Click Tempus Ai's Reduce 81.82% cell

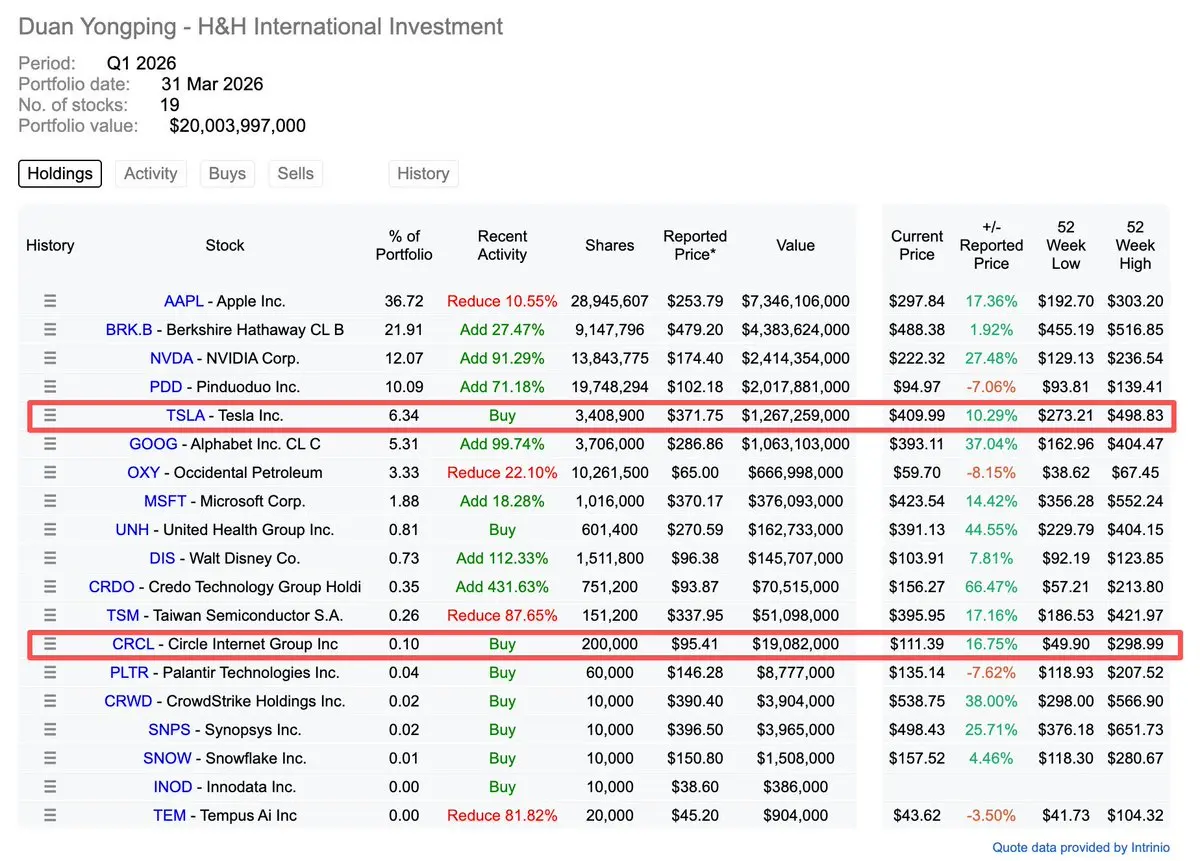tap(502, 815)
